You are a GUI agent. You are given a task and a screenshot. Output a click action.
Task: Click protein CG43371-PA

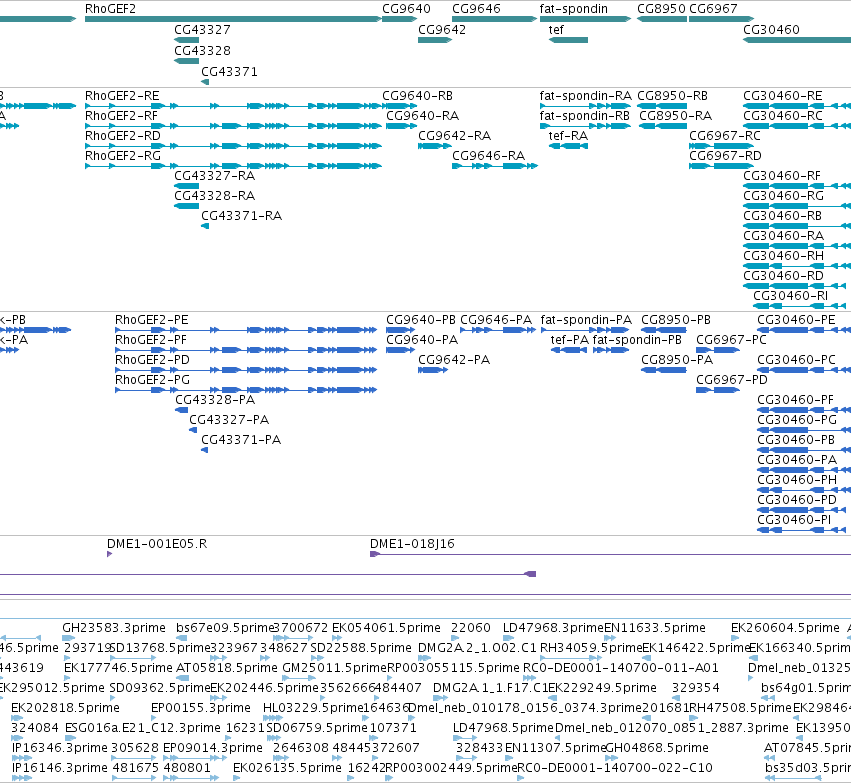241,440
